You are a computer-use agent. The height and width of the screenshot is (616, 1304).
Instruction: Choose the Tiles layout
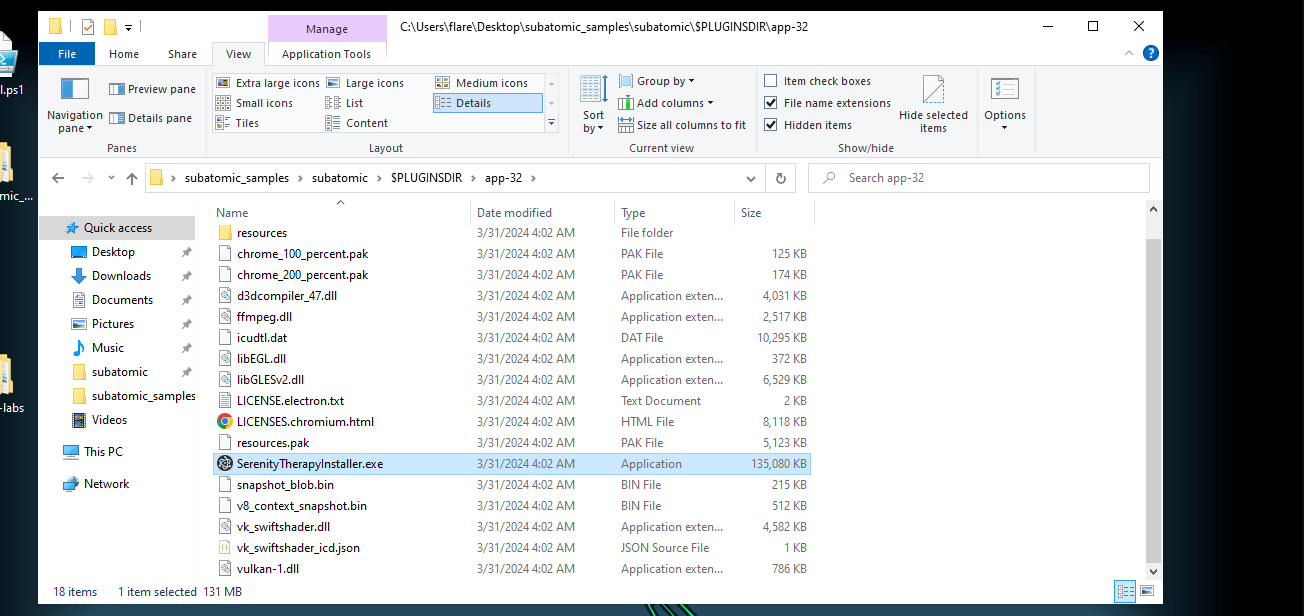tap(237, 123)
